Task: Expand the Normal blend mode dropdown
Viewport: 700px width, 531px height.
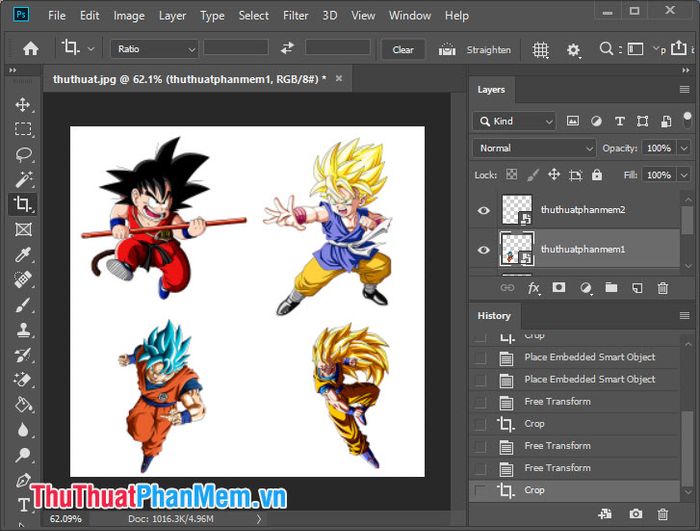Action: [534, 148]
